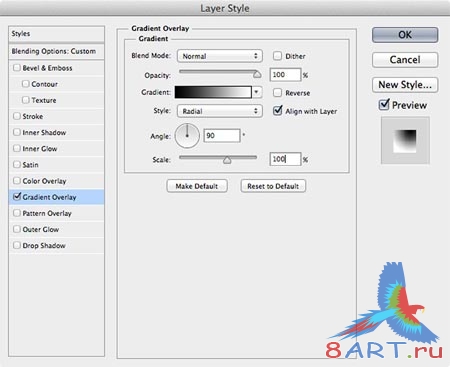Click the Cancel button
The height and width of the screenshot is (367, 450).
[405, 60]
